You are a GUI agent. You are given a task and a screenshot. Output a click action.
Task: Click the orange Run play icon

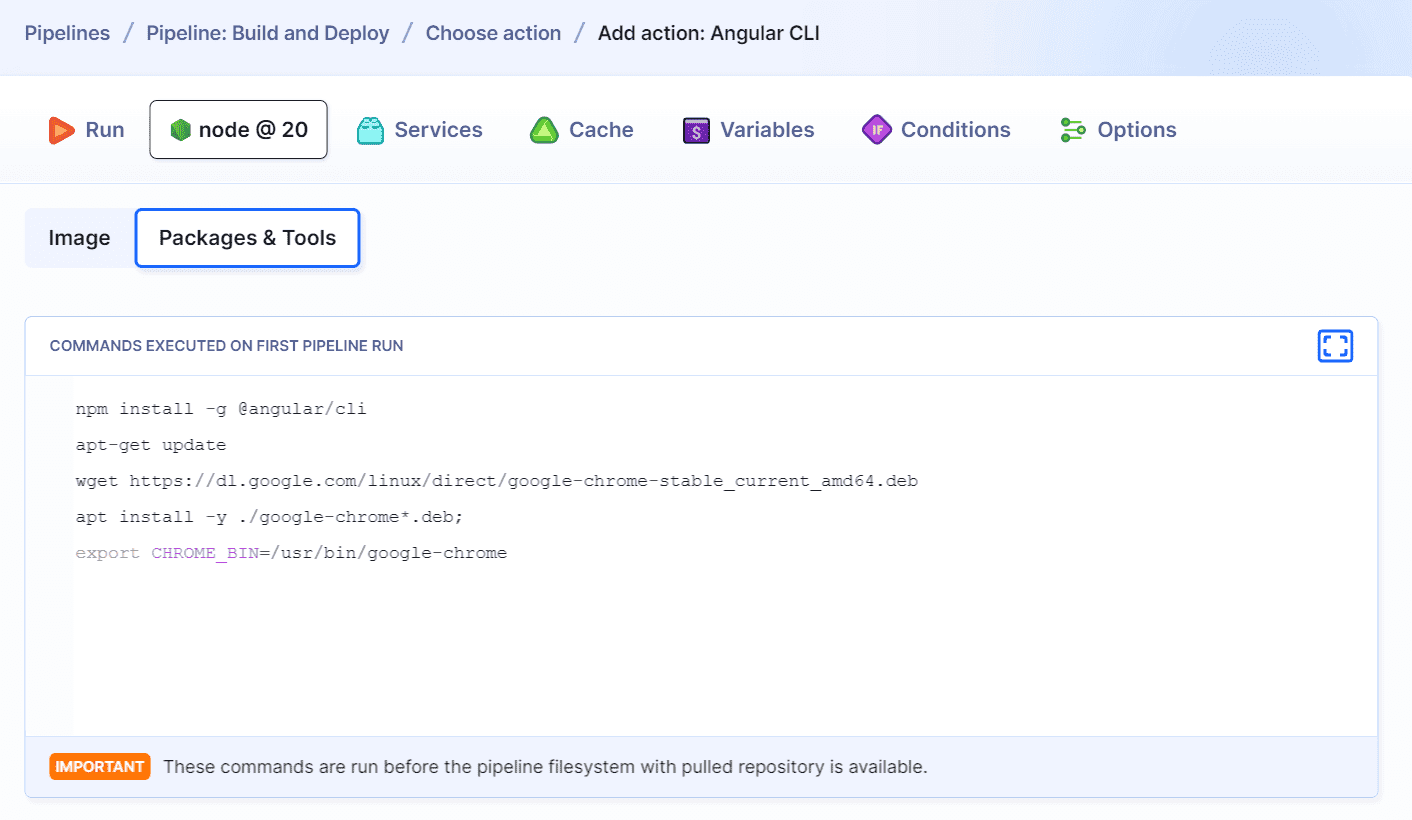click(x=62, y=130)
